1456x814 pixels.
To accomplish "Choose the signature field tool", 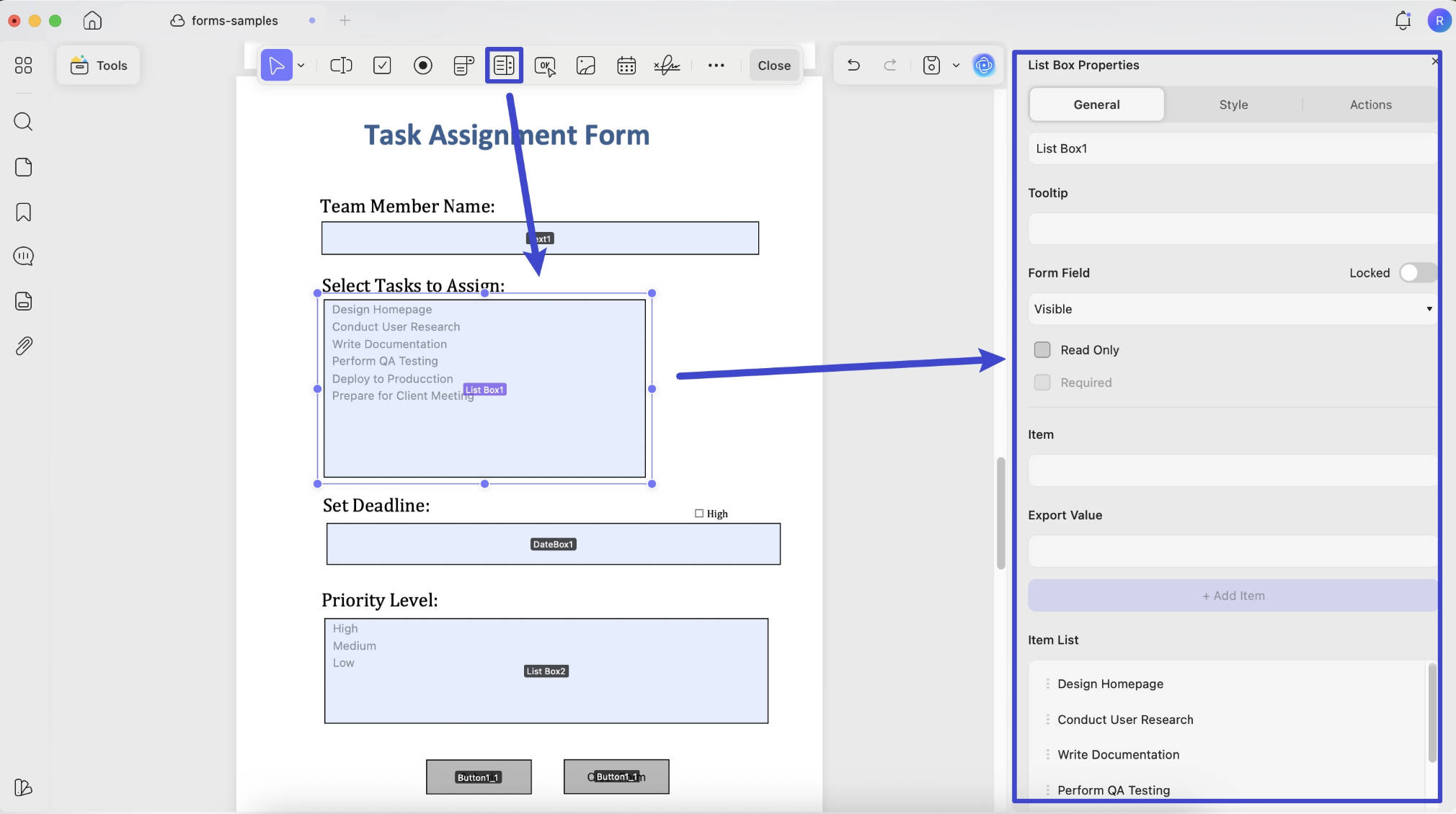I will (667, 66).
